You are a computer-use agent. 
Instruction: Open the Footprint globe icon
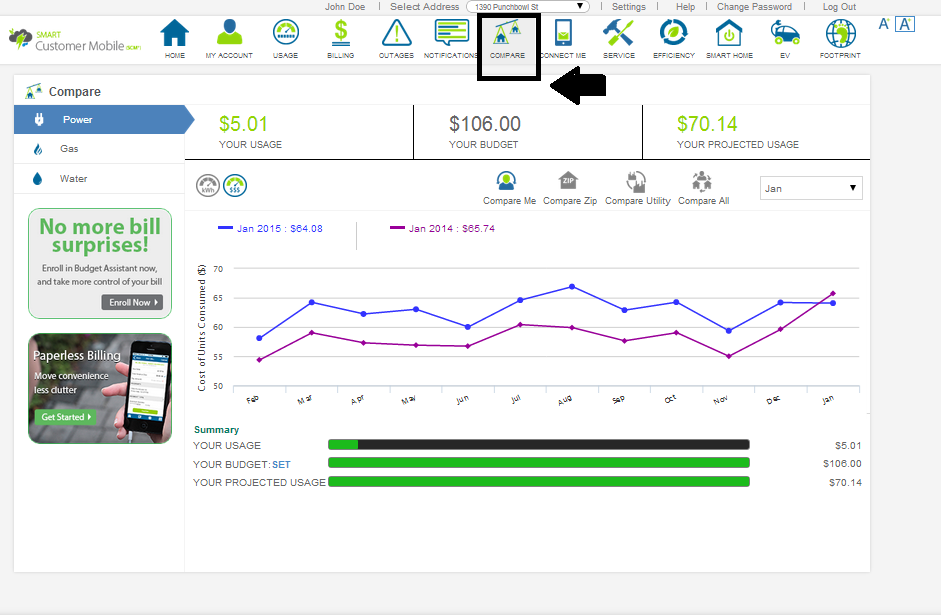coord(840,36)
